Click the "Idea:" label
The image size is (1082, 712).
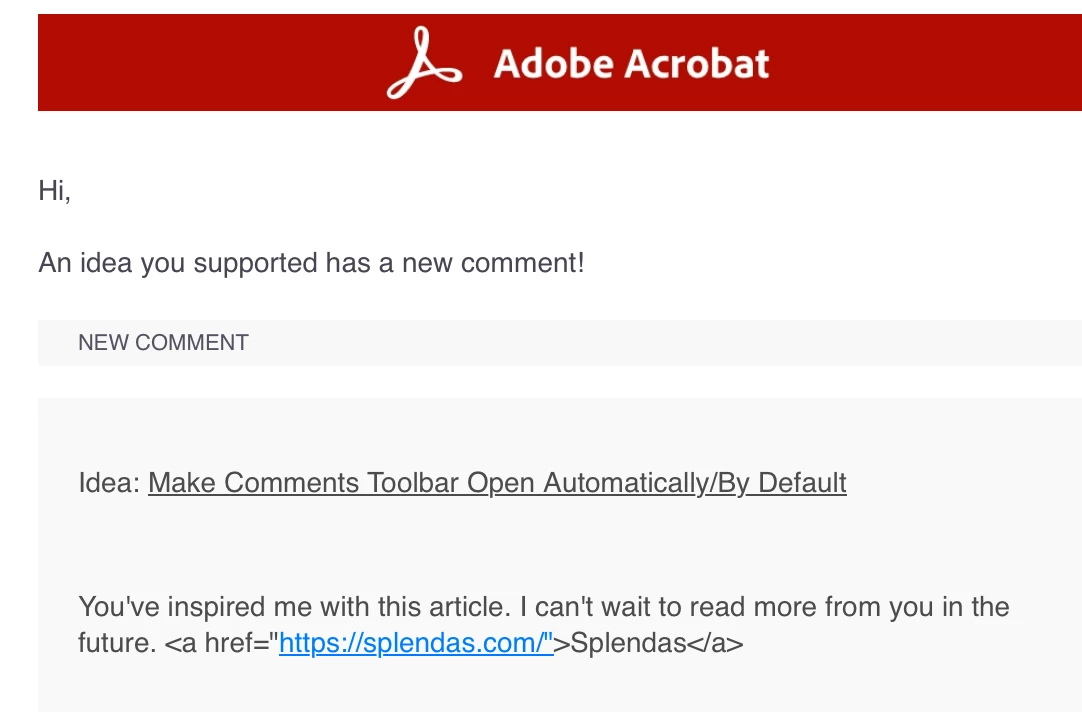pos(110,483)
